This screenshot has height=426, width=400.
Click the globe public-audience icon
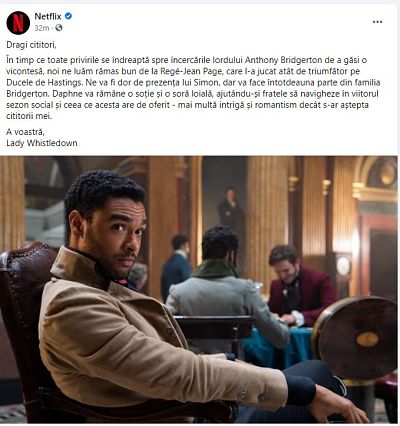click(x=59, y=28)
